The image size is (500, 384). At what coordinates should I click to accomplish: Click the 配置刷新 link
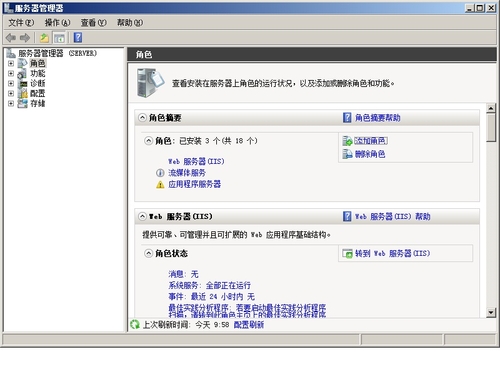(x=249, y=325)
